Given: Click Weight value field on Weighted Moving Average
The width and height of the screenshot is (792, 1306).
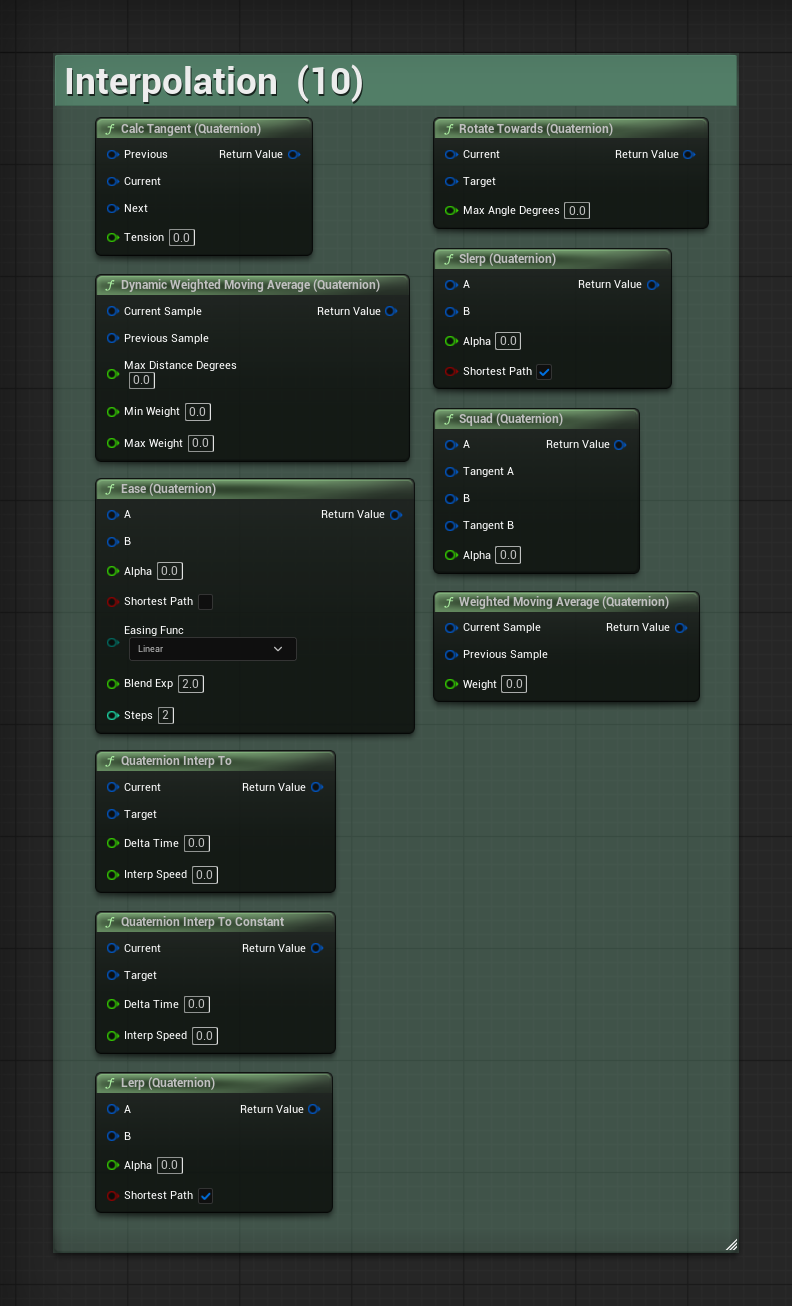Looking at the screenshot, I should [x=514, y=685].
